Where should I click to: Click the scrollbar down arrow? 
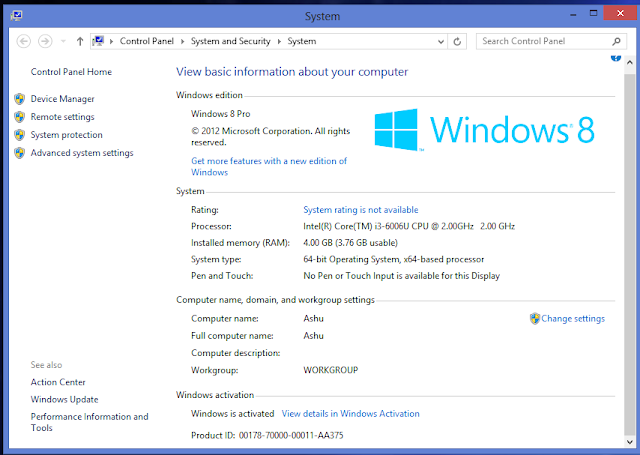(629, 441)
